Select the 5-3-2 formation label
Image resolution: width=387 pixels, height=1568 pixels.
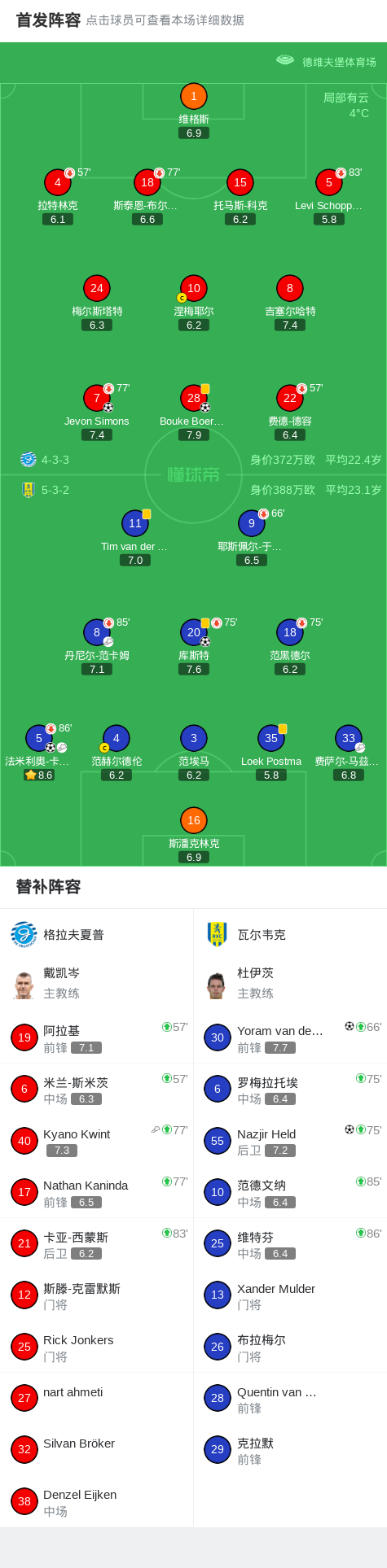tap(55, 490)
